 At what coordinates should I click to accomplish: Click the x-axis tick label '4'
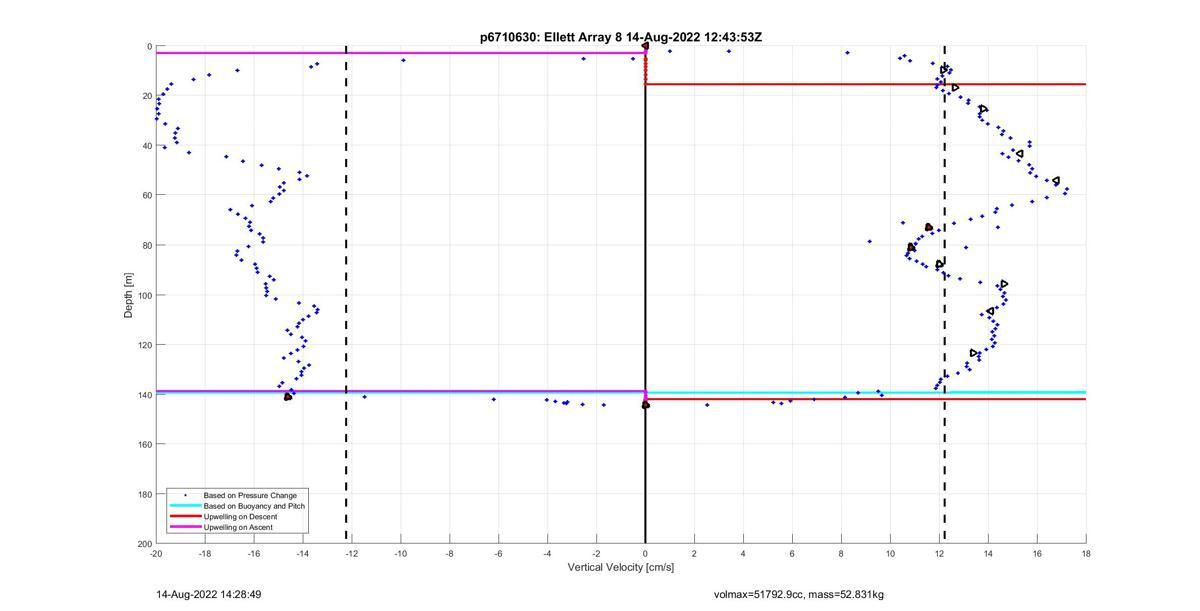click(744, 553)
